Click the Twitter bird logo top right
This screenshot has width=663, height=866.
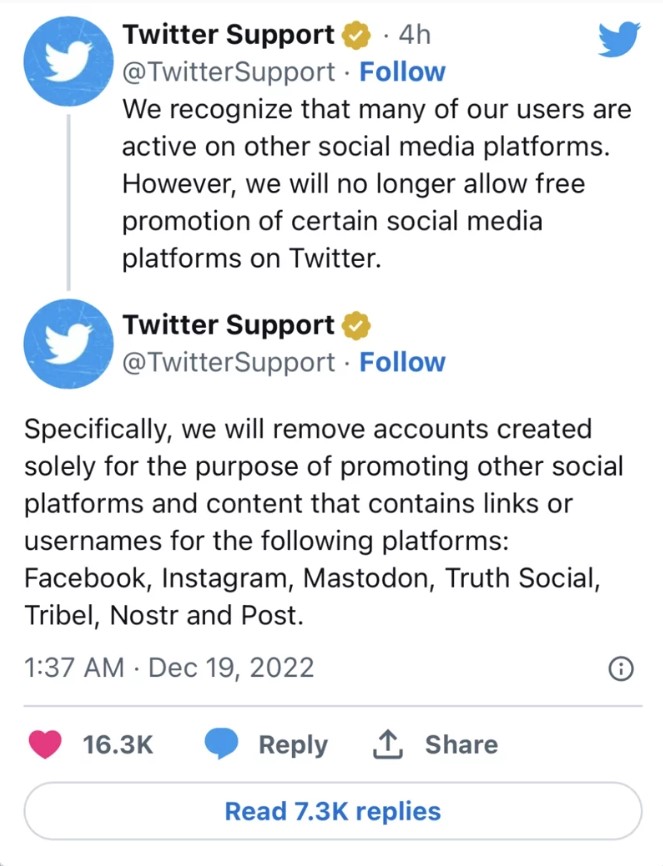[x=619, y=39]
